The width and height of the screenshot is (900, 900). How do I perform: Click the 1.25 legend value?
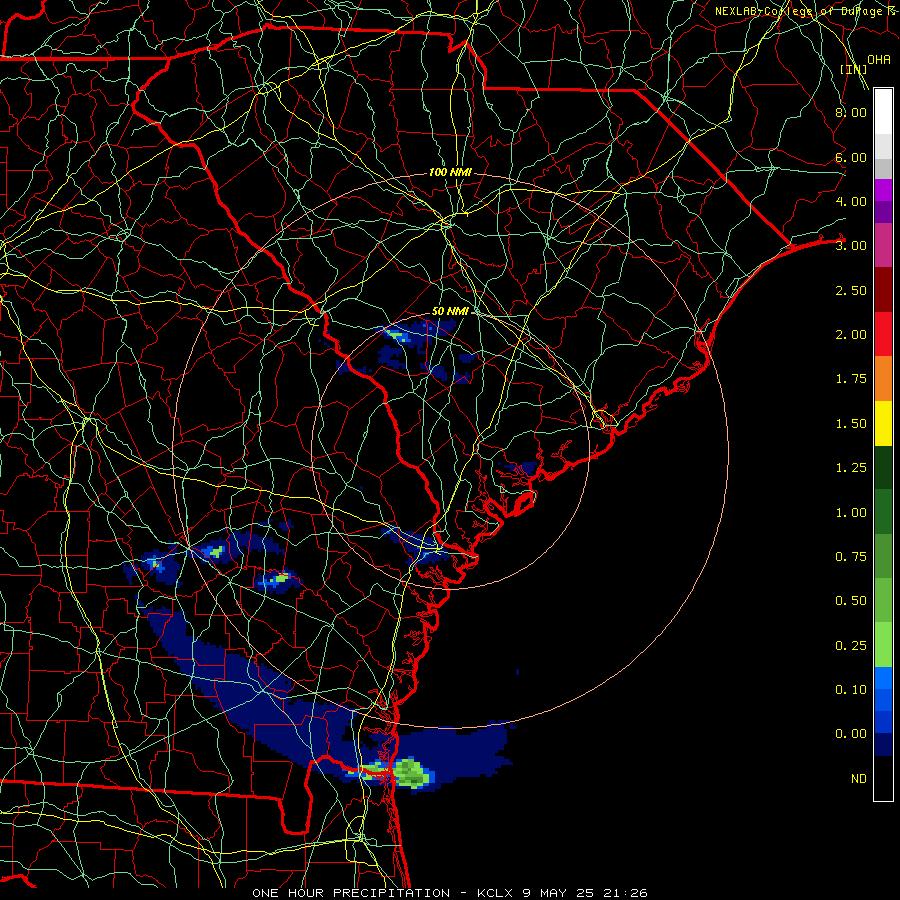[x=851, y=468]
